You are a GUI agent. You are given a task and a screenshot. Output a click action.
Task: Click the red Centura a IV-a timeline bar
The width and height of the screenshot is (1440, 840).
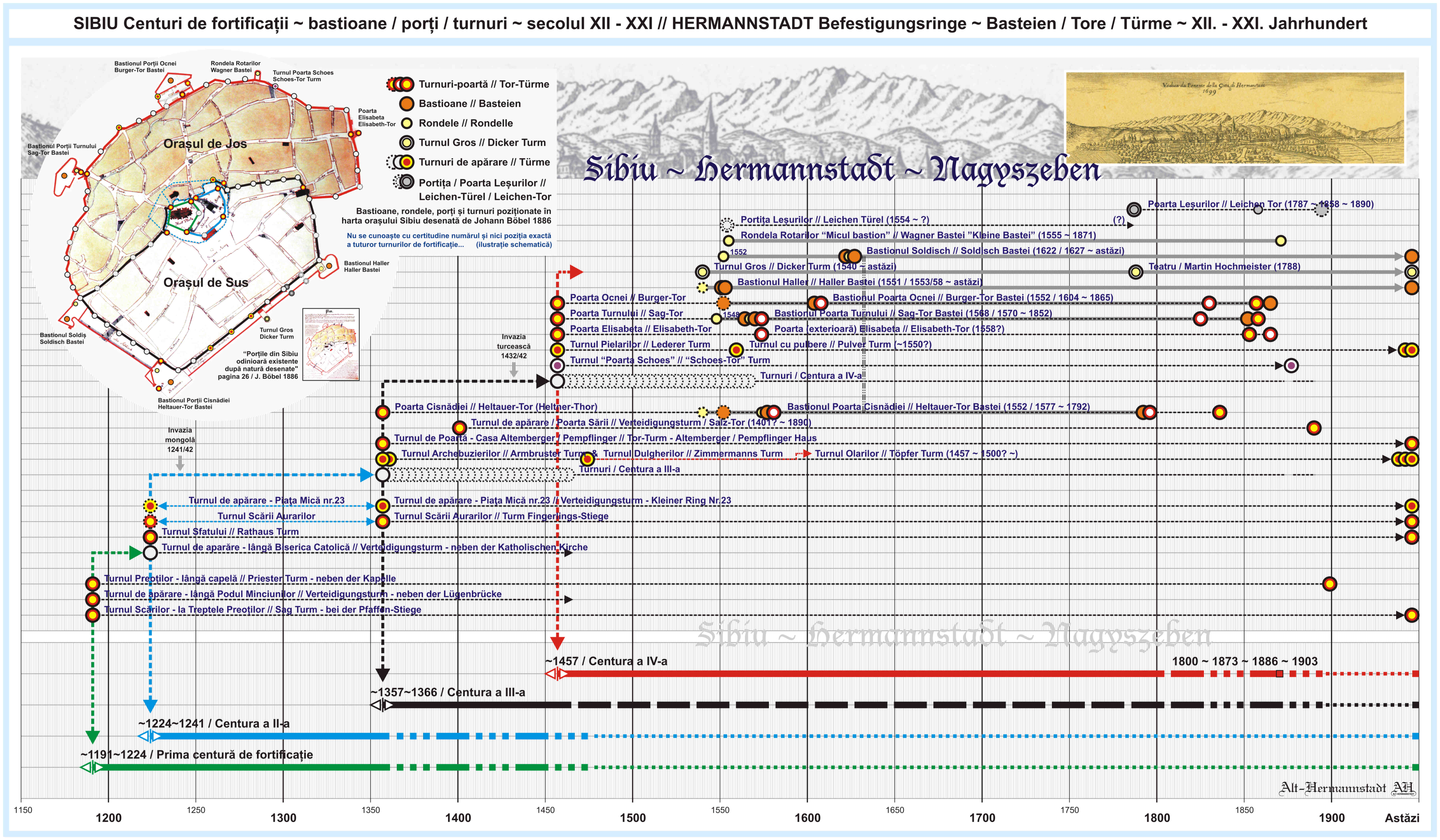tap(857, 674)
